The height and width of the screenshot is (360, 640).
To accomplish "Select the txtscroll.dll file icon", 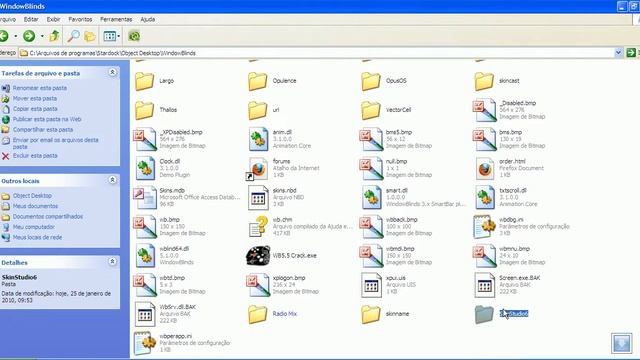I will point(484,197).
